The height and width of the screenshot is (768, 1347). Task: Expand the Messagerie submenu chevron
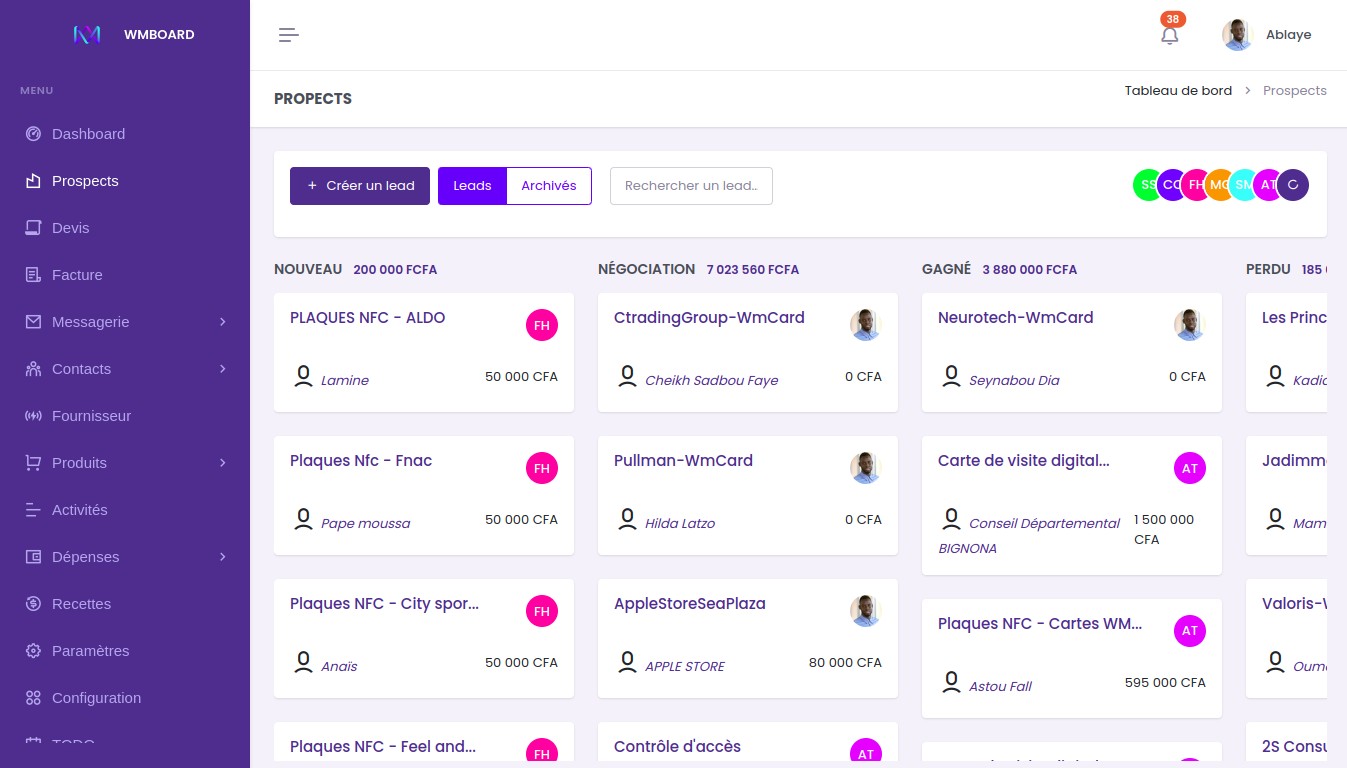pos(222,322)
